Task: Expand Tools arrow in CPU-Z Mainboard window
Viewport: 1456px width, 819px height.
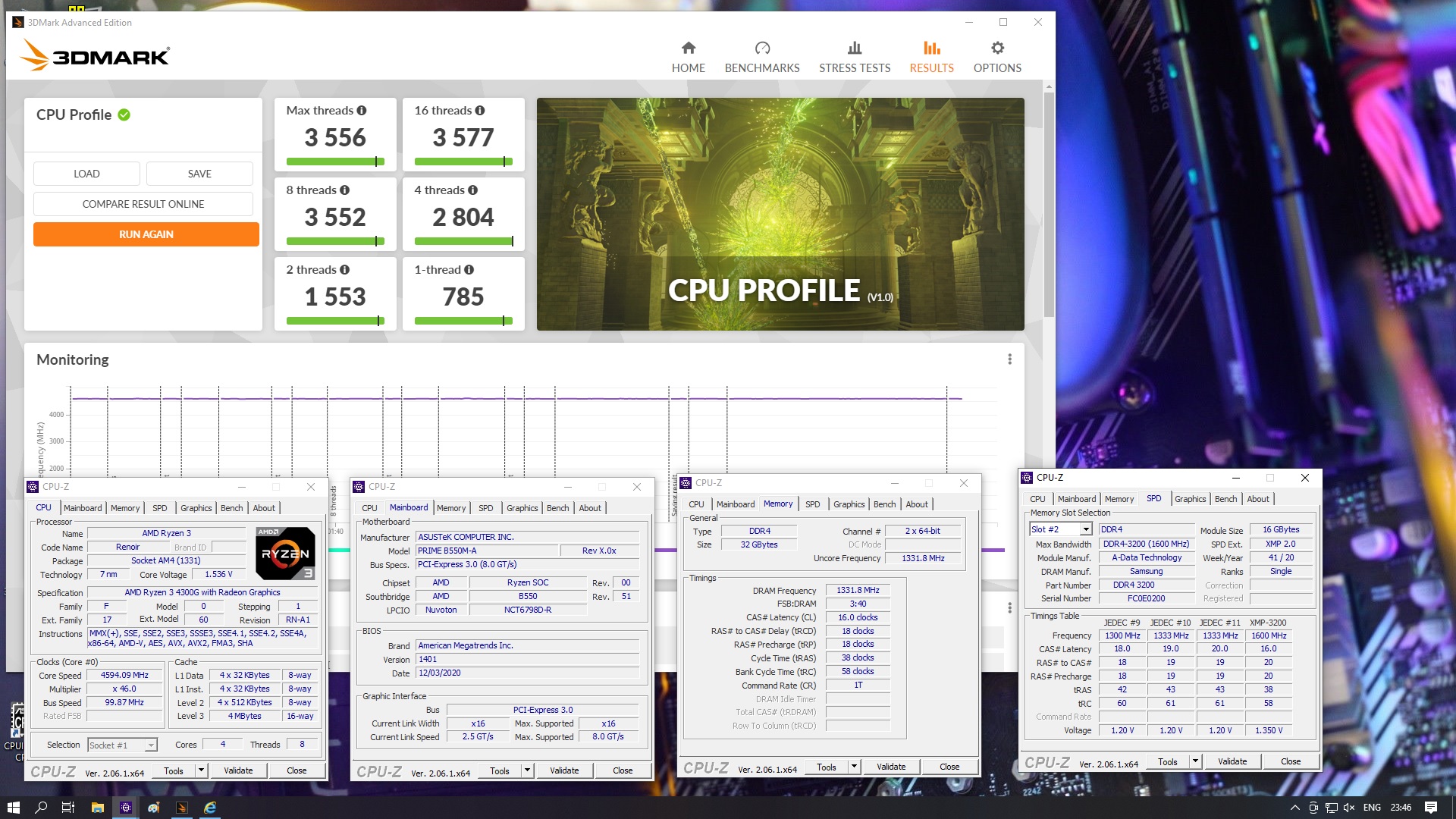Action: coord(527,770)
